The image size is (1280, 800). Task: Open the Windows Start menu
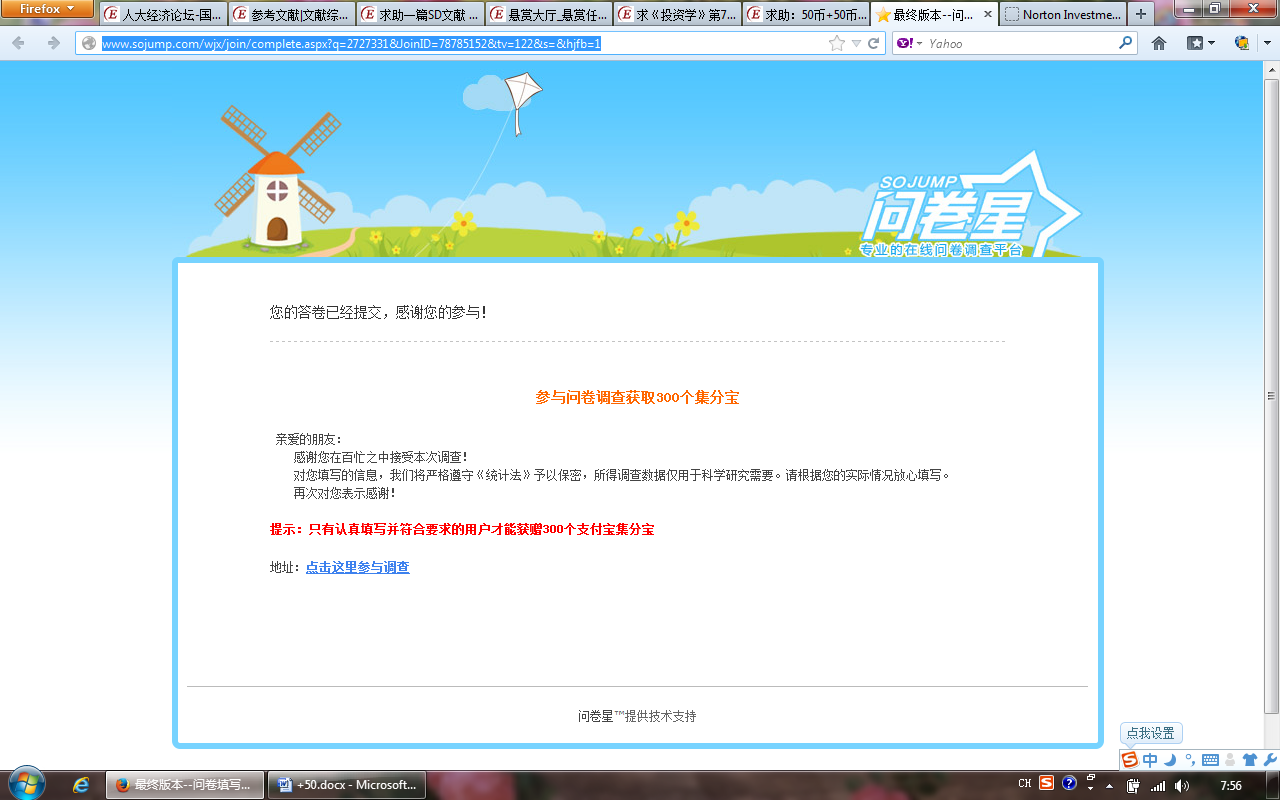26,783
